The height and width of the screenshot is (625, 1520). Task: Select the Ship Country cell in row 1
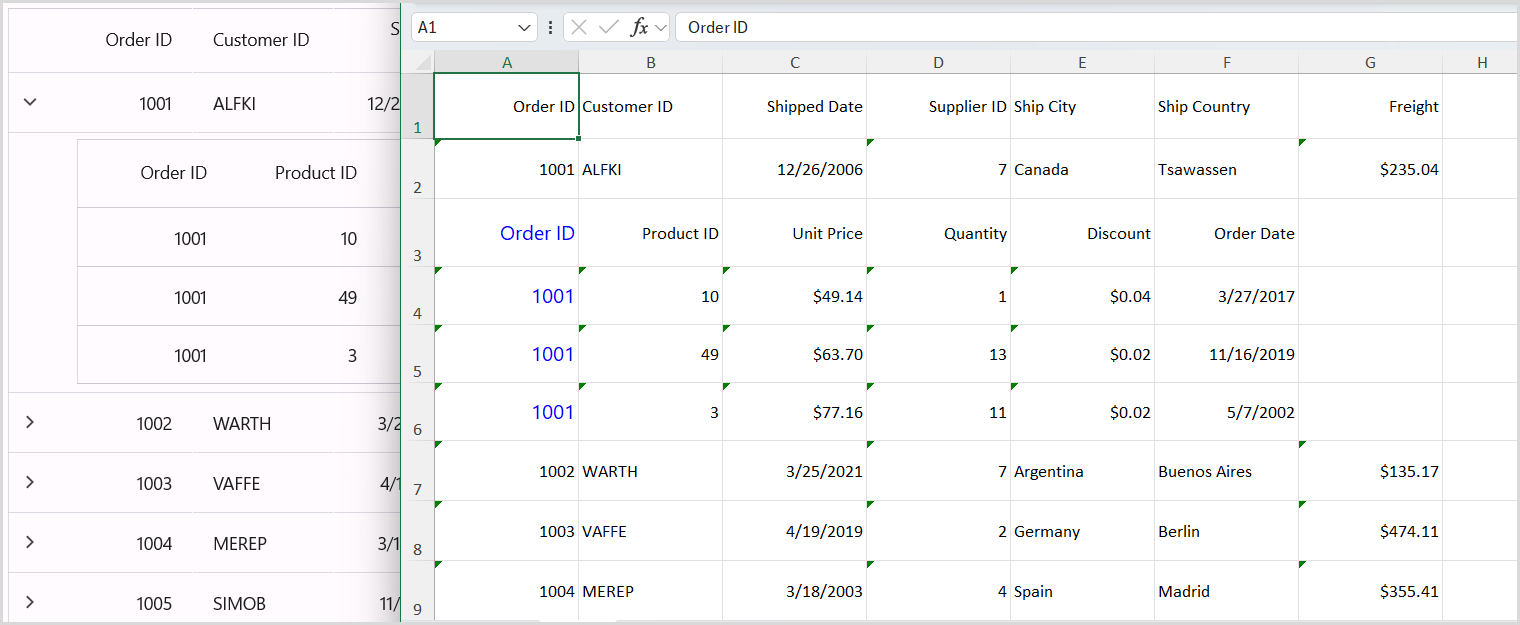point(1227,106)
